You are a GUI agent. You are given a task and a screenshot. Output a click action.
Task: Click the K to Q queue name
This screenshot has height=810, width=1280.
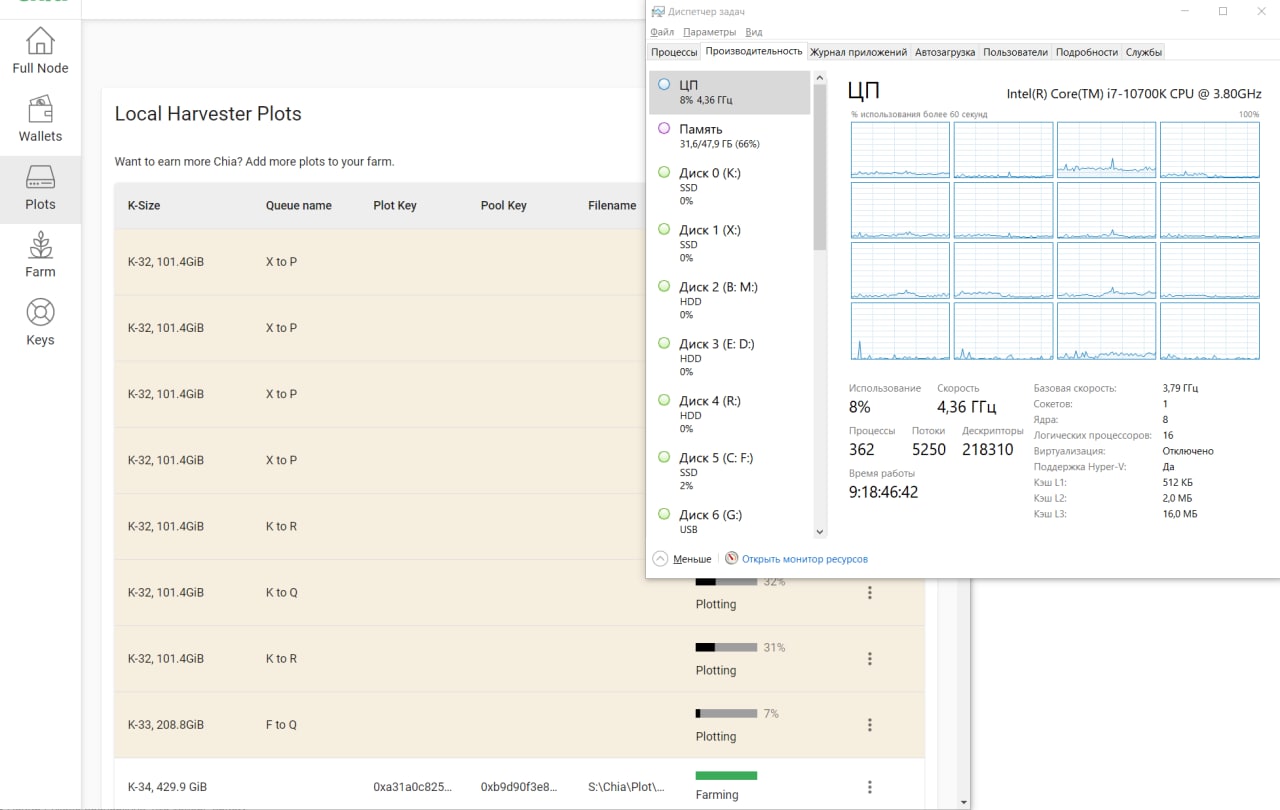[x=281, y=593]
